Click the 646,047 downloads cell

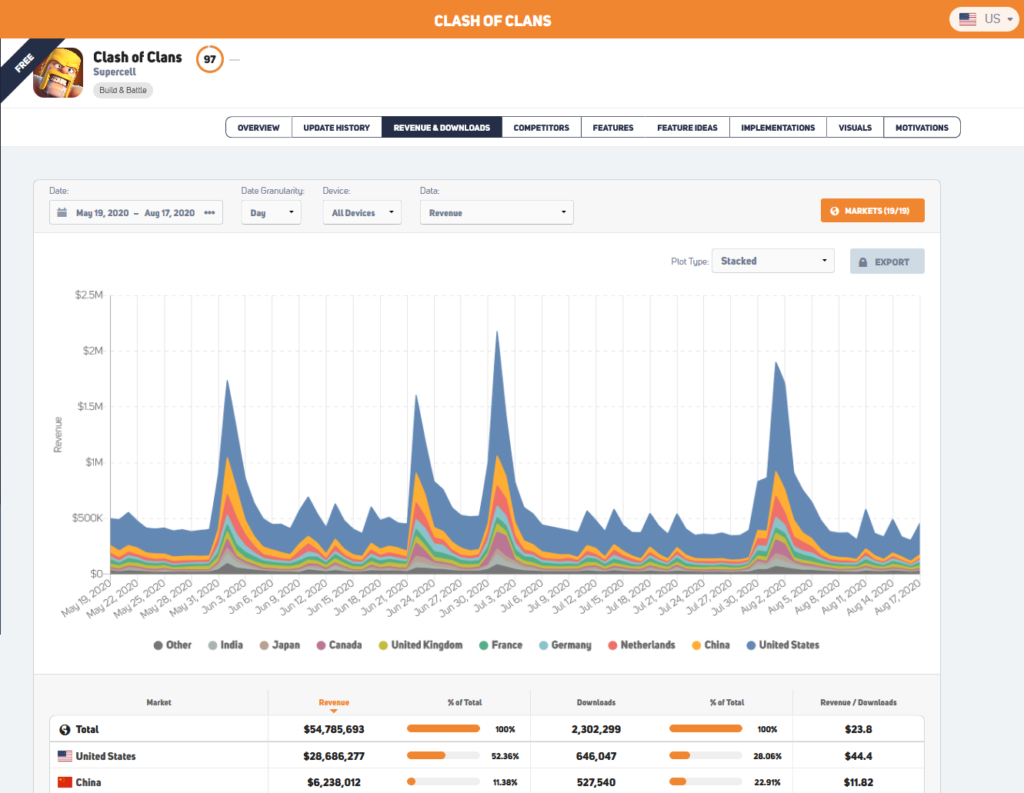tap(596, 756)
